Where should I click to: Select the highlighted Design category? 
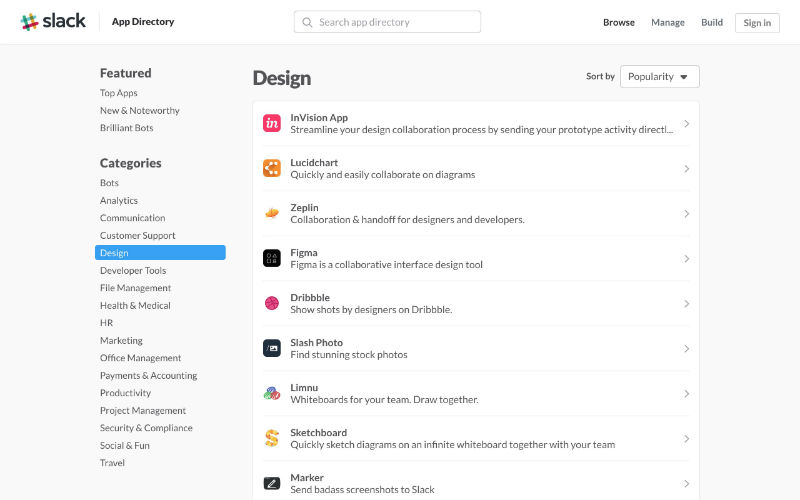160,253
